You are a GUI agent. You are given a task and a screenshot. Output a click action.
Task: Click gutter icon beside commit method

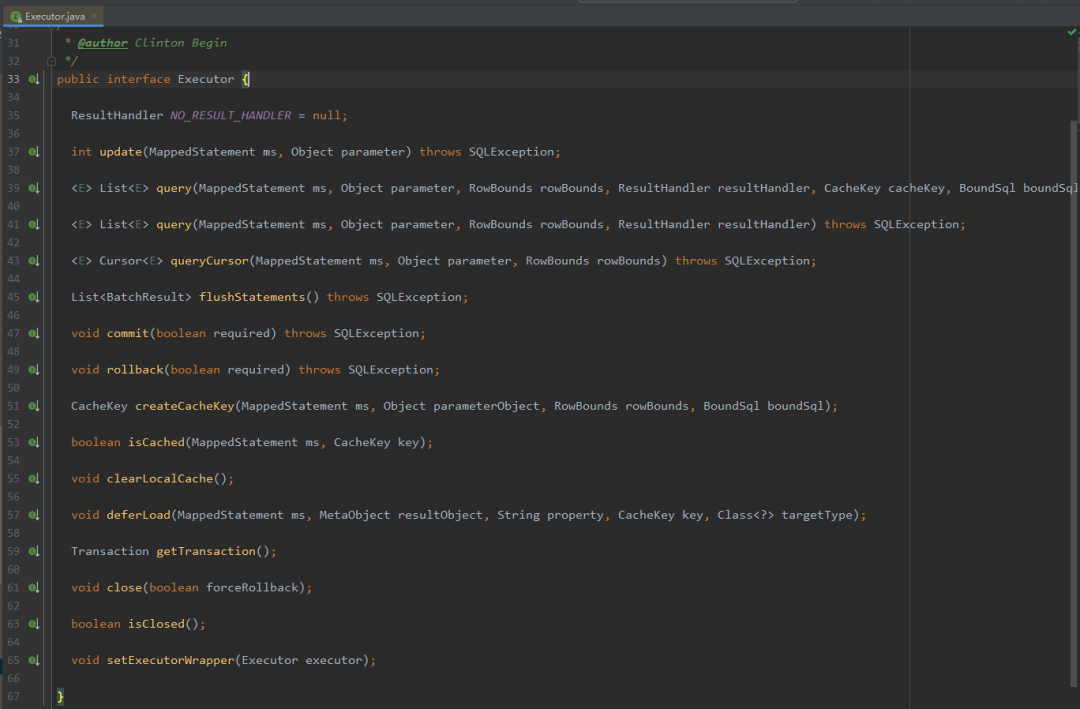pos(34,333)
